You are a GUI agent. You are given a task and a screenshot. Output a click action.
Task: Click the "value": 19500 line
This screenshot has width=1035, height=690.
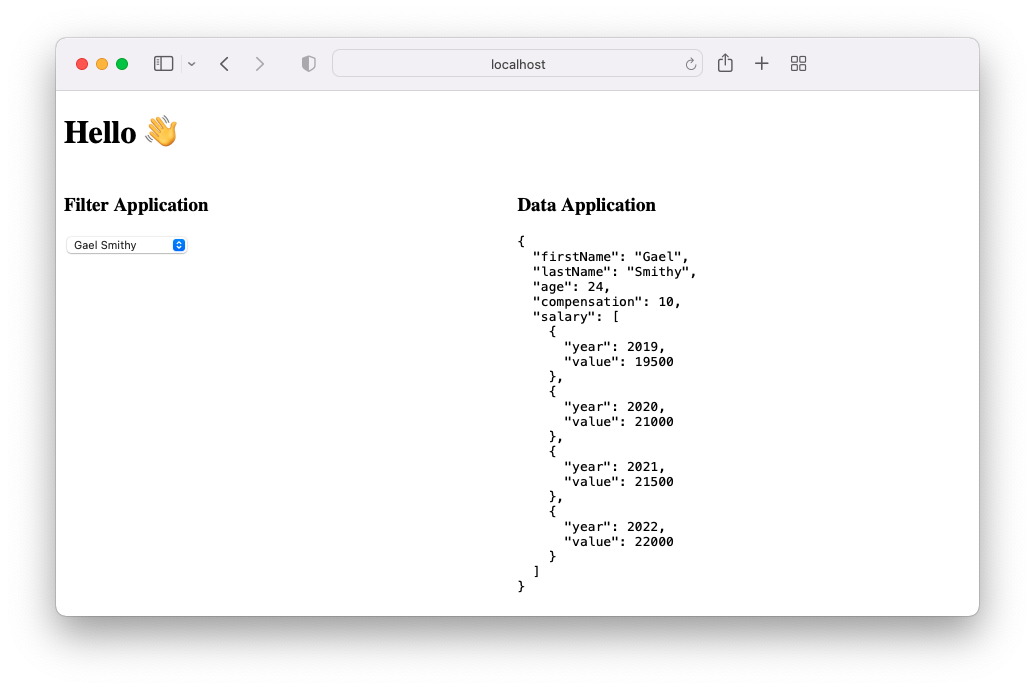click(x=618, y=362)
